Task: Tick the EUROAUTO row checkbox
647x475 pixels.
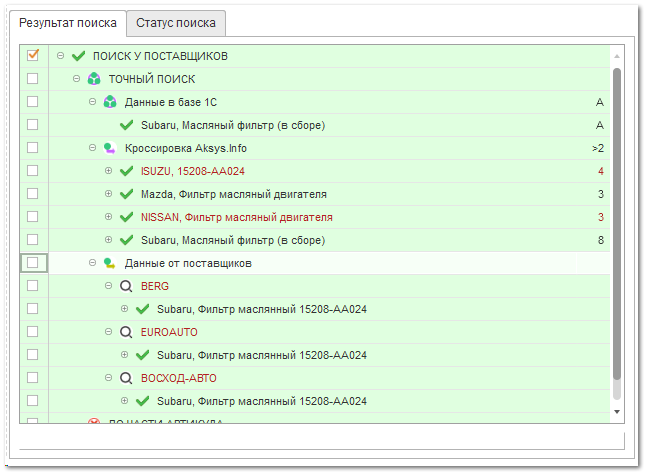Action: coord(33,332)
